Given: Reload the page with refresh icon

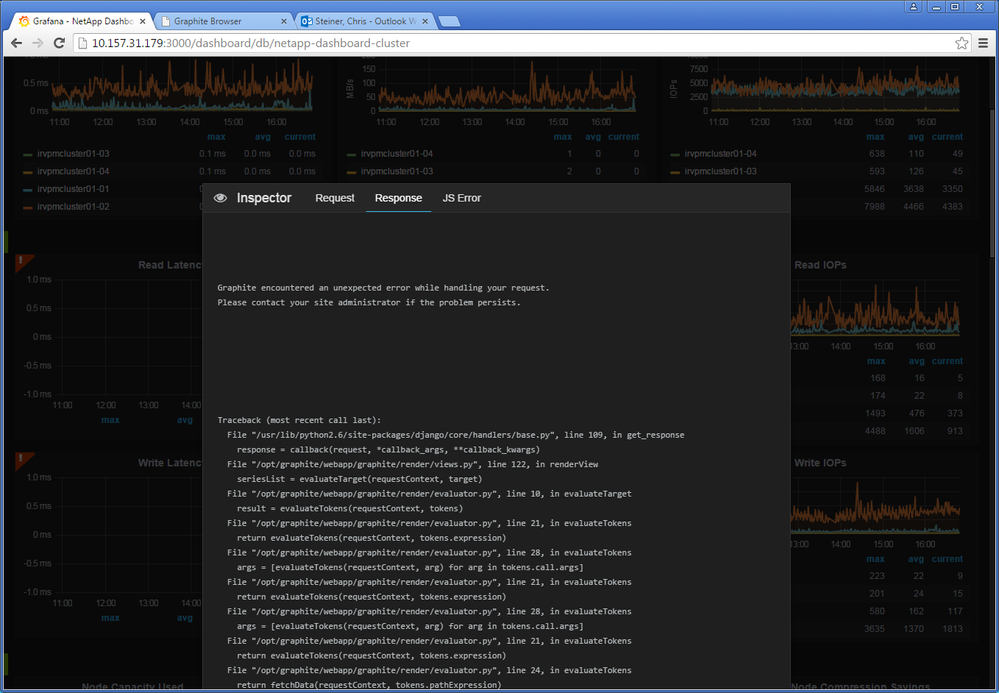Looking at the screenshot, I should point(59,43).
